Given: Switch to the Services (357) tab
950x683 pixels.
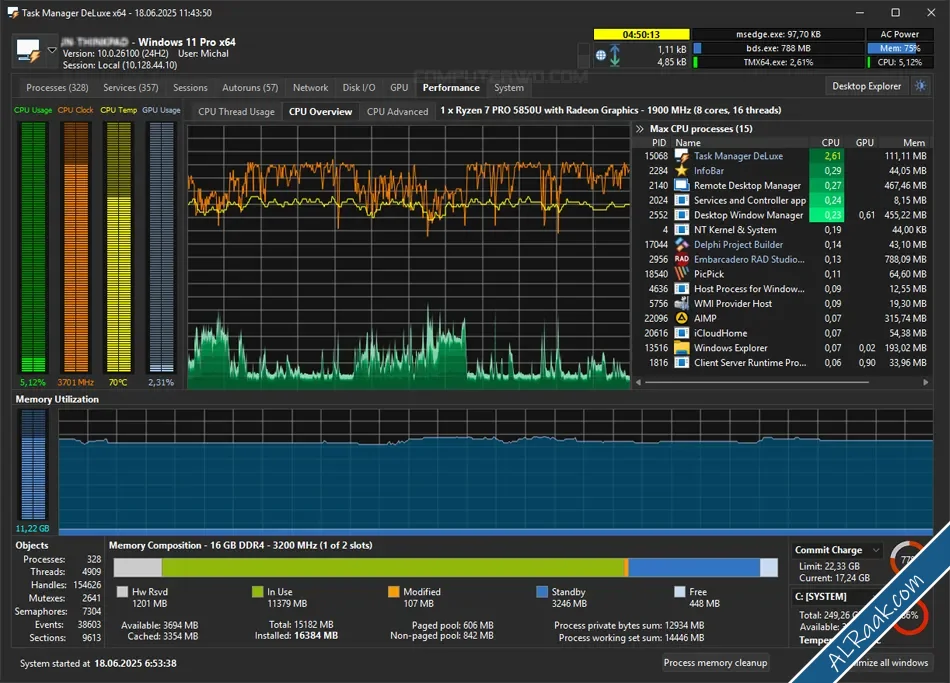Looking at the screenshot, I should (131, 88).
